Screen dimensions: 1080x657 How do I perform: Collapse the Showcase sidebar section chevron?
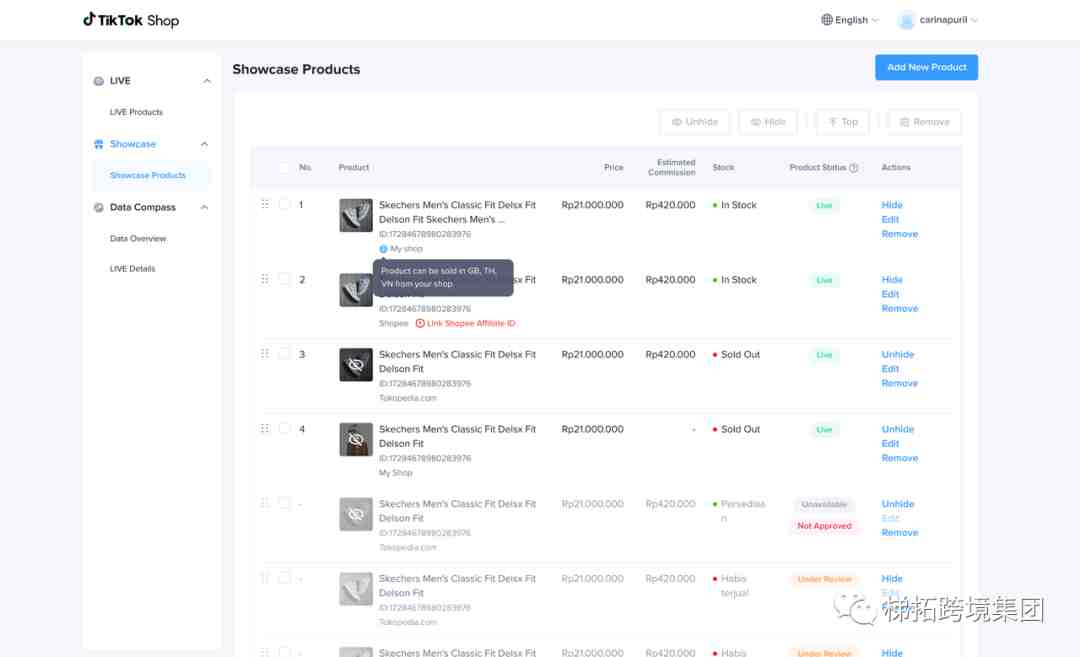204,144
